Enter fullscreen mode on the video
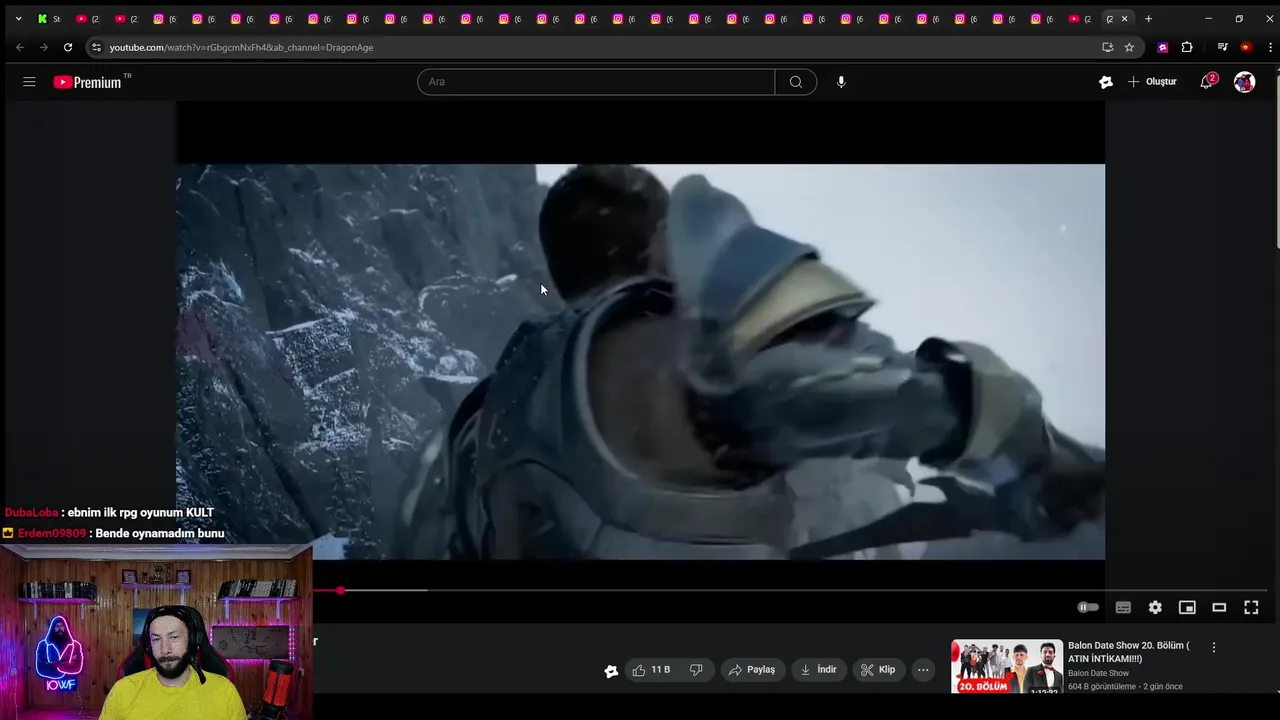The image size is (1280, 720). (x=1251, y=607)
